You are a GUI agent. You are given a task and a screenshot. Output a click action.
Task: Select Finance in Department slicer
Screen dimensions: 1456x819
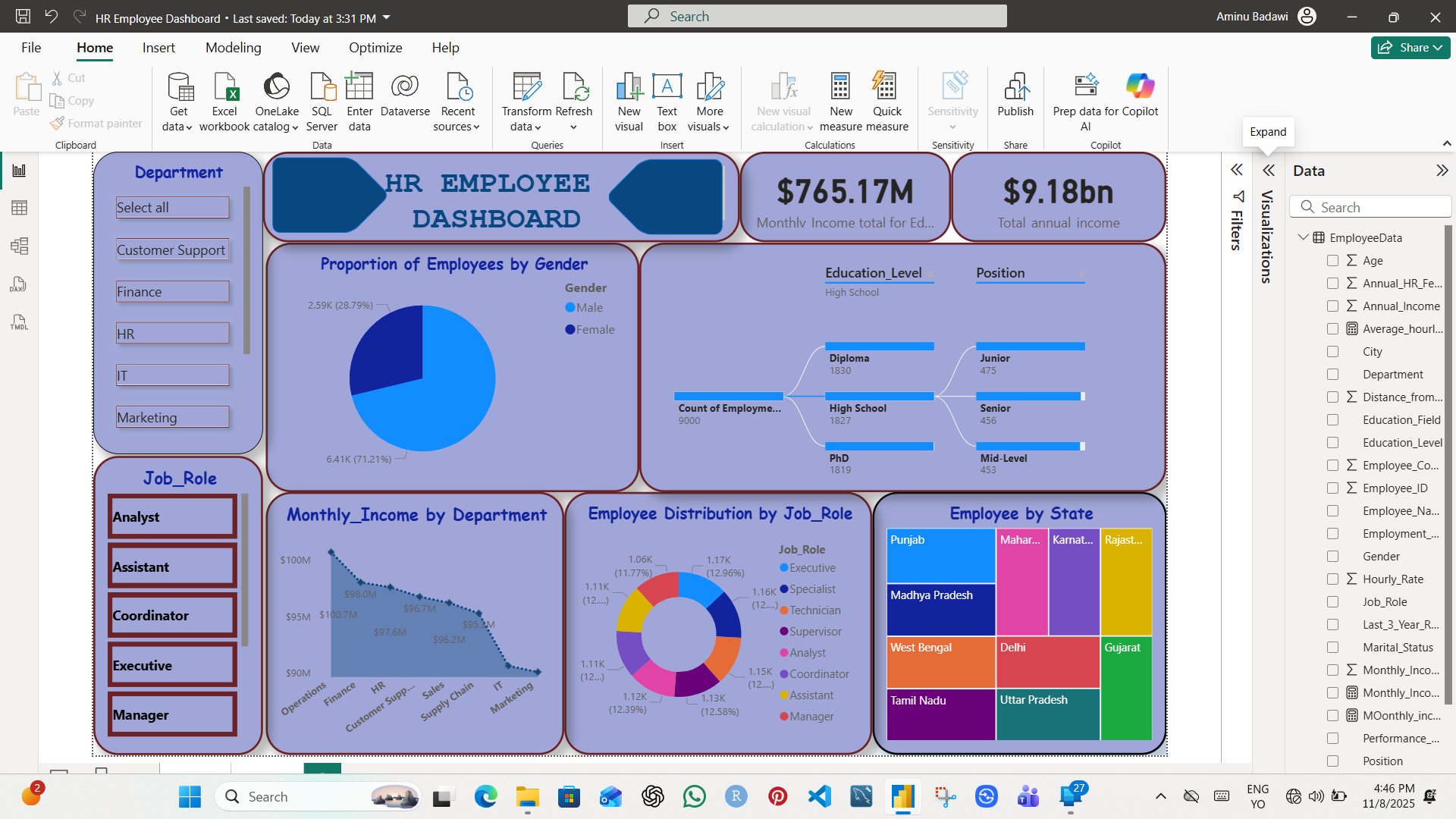tap(172, 292)
